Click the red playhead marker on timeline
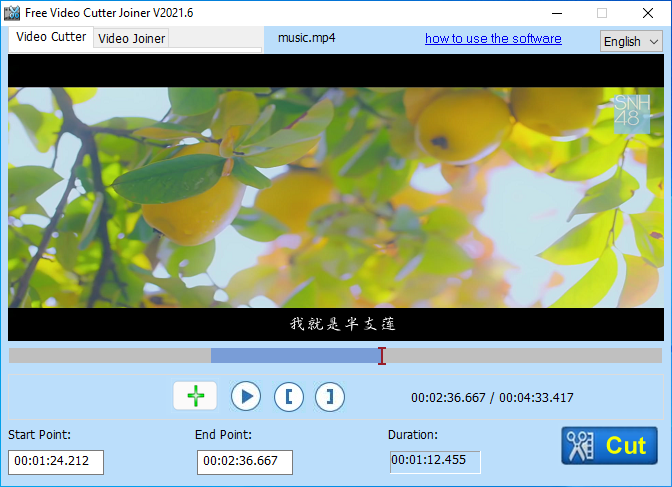 381,356
